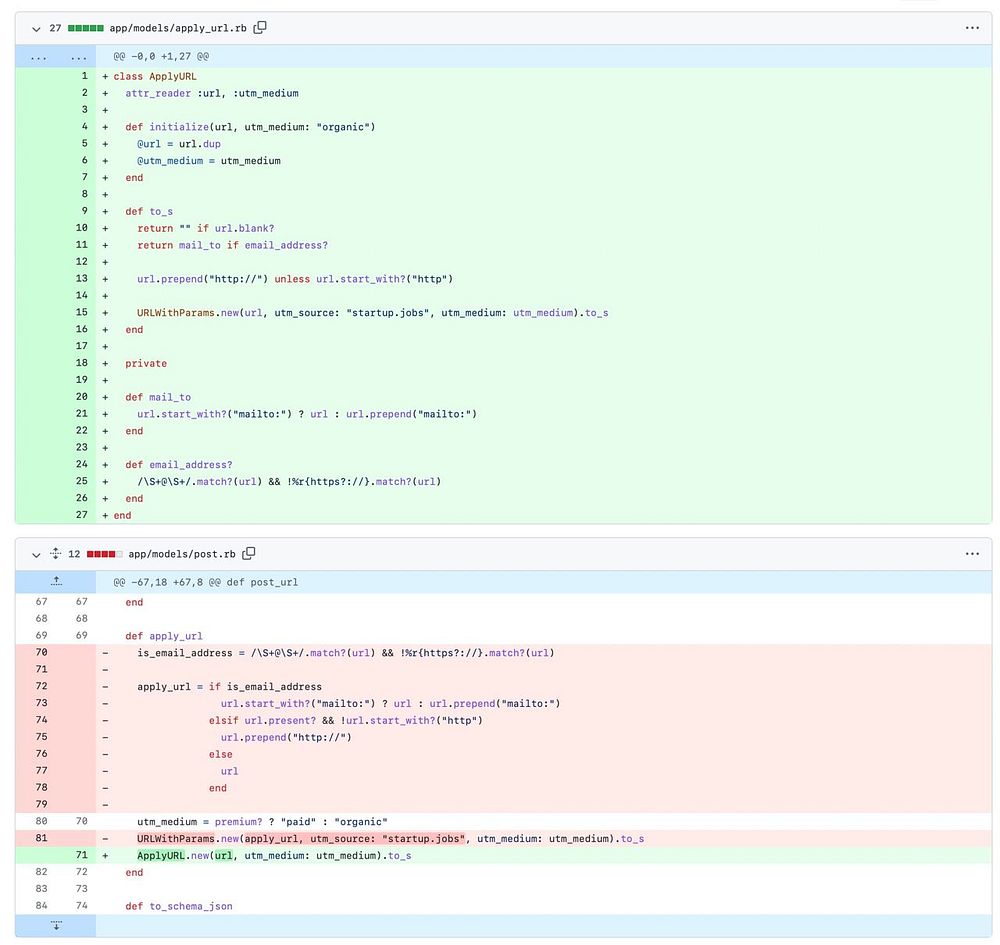Click the 27 changes count for apply_url.rb
The image size is (1000, 945).
pos(55,28)
